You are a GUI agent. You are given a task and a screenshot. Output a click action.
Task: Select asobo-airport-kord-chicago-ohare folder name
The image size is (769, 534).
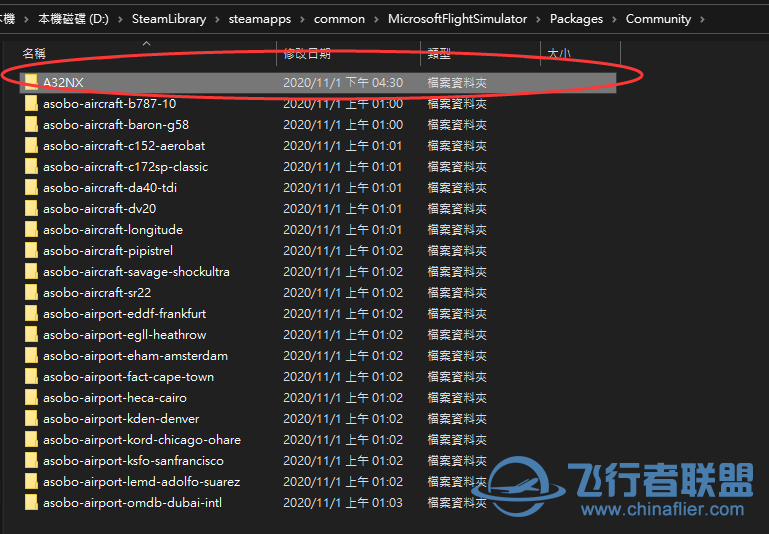click(x=142, y=439)
